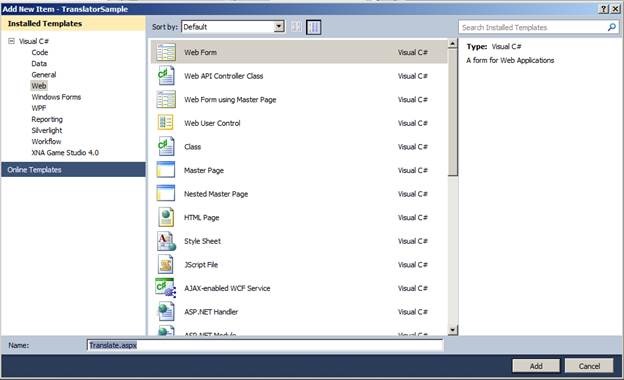Image resolution: width=624 pixels, height=380 pixels.
Task: Select the HTML Page template label
Action: pos(201,217)
